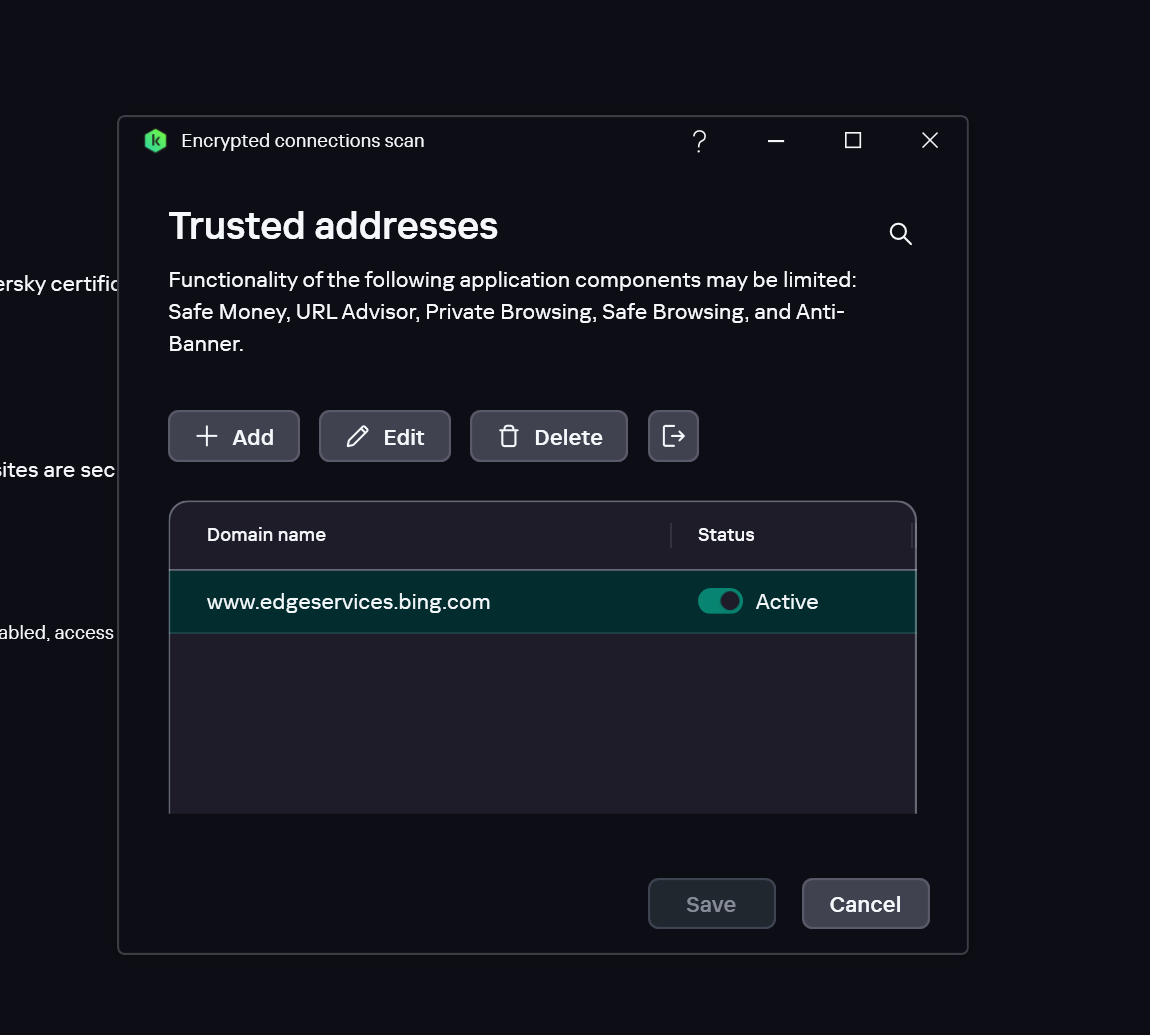Toggle the Active switch for edgeservices.bing.com
Screen dimensions: 1150x1035
click(720, 601)
